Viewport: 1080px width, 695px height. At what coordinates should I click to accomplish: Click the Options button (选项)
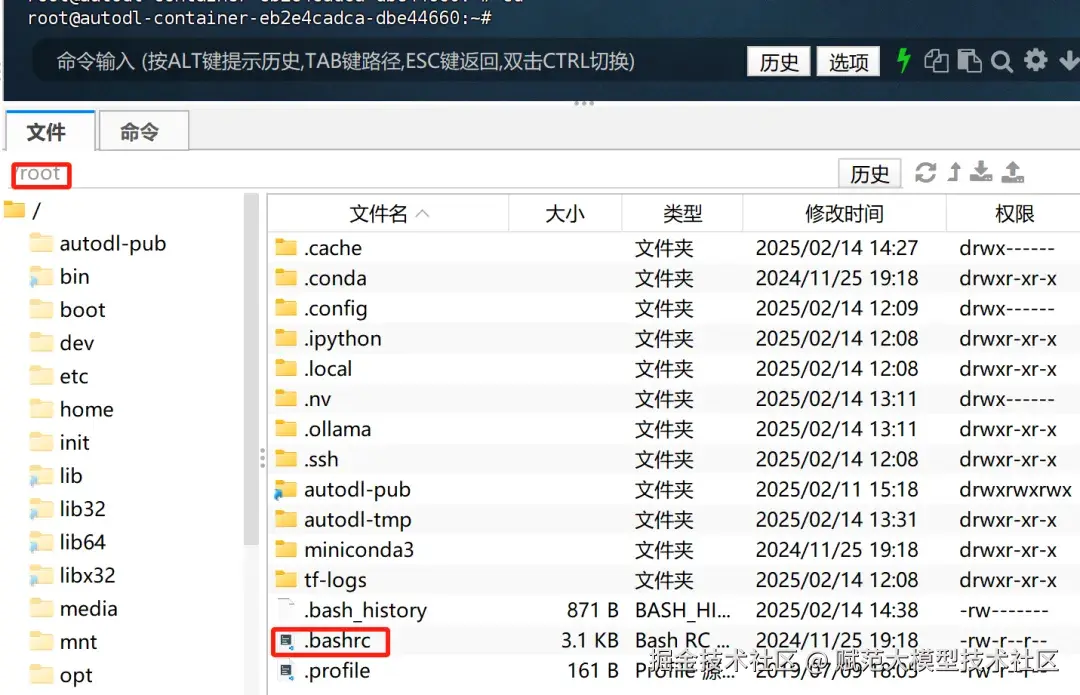tap(848, 62)
